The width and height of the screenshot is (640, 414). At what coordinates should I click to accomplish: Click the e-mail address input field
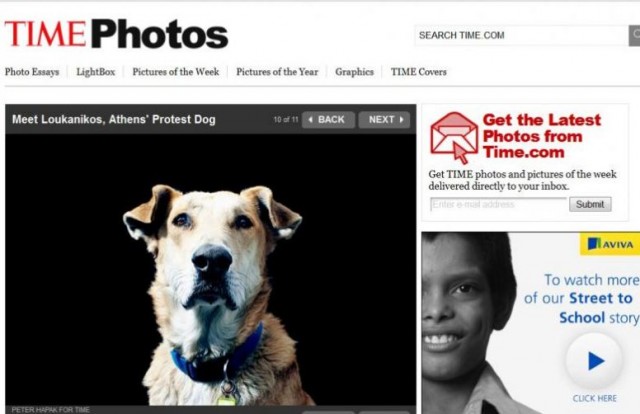pyautogui.click(x=498, y=204)
